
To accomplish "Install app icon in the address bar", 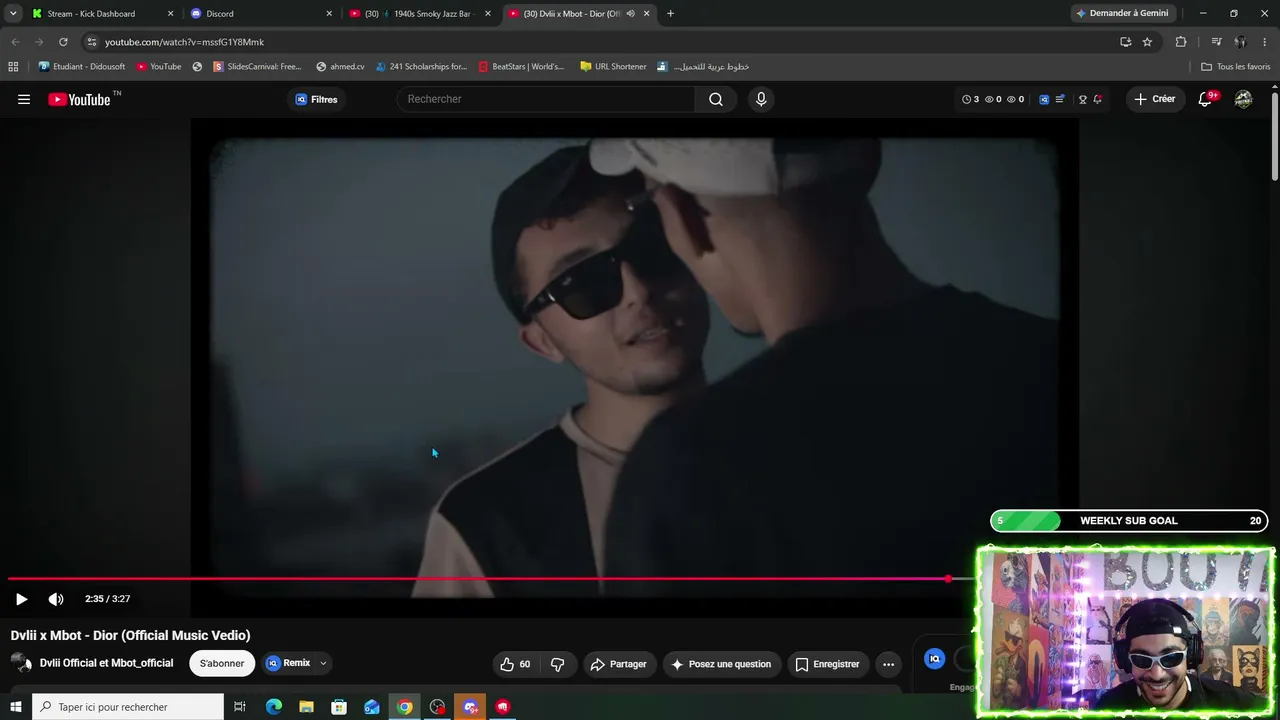I will click(x=1125, y=42).
